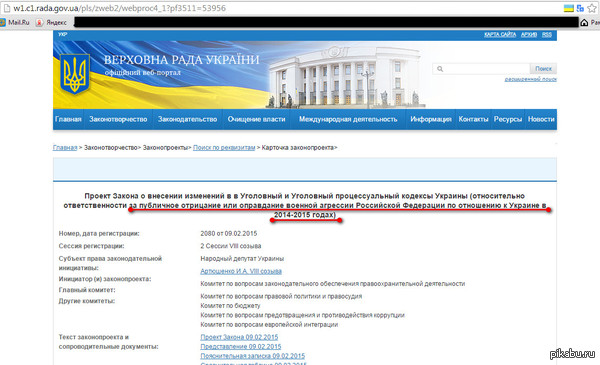
Task: Open the Ресурсы menu item
Action: click(x=508, y=119)
